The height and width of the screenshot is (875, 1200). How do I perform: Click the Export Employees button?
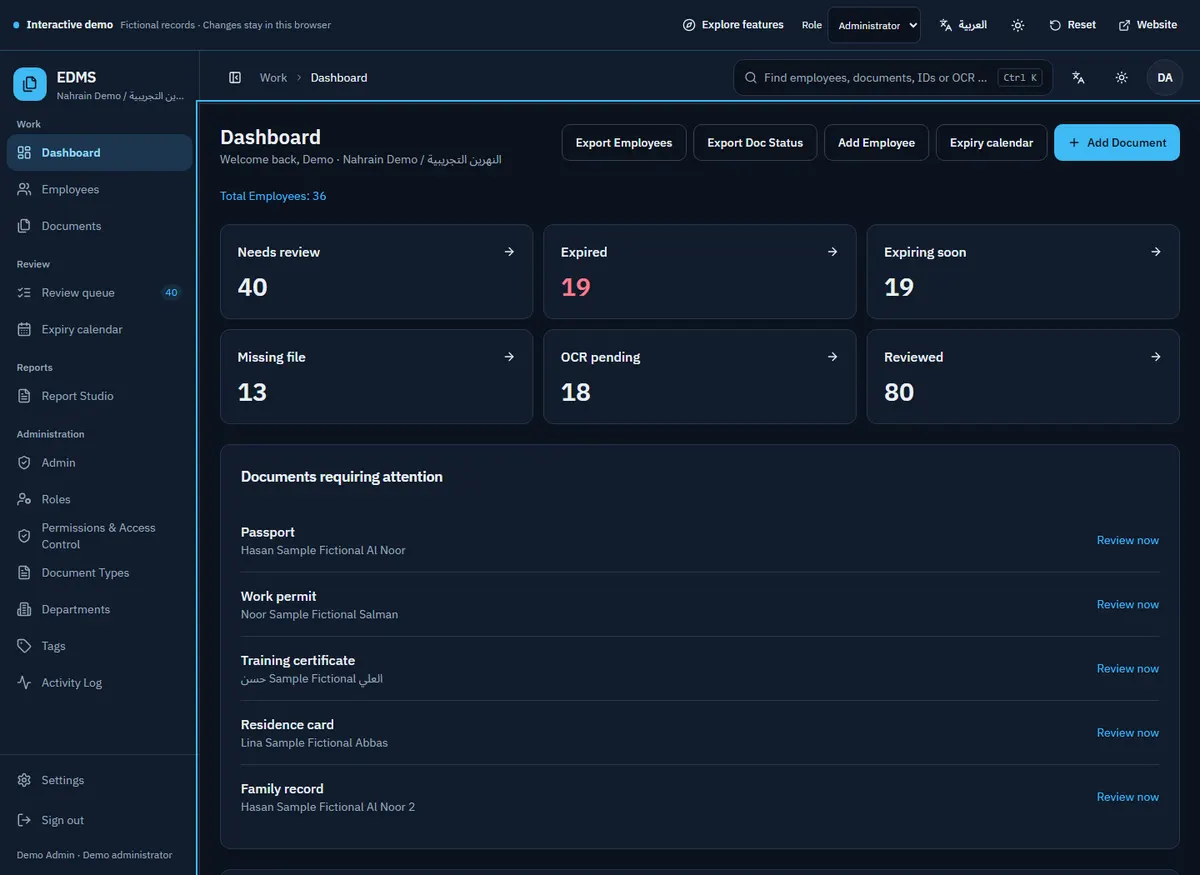pyautogui.click(x=624, y=143)
